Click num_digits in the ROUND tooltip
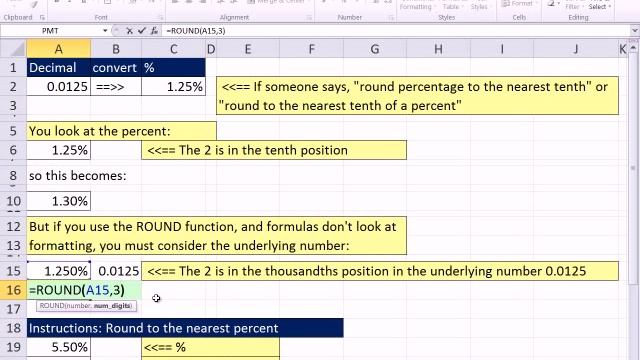Viewport: 640px width, 360px height. pyautogui.click(x=112, y=306)
